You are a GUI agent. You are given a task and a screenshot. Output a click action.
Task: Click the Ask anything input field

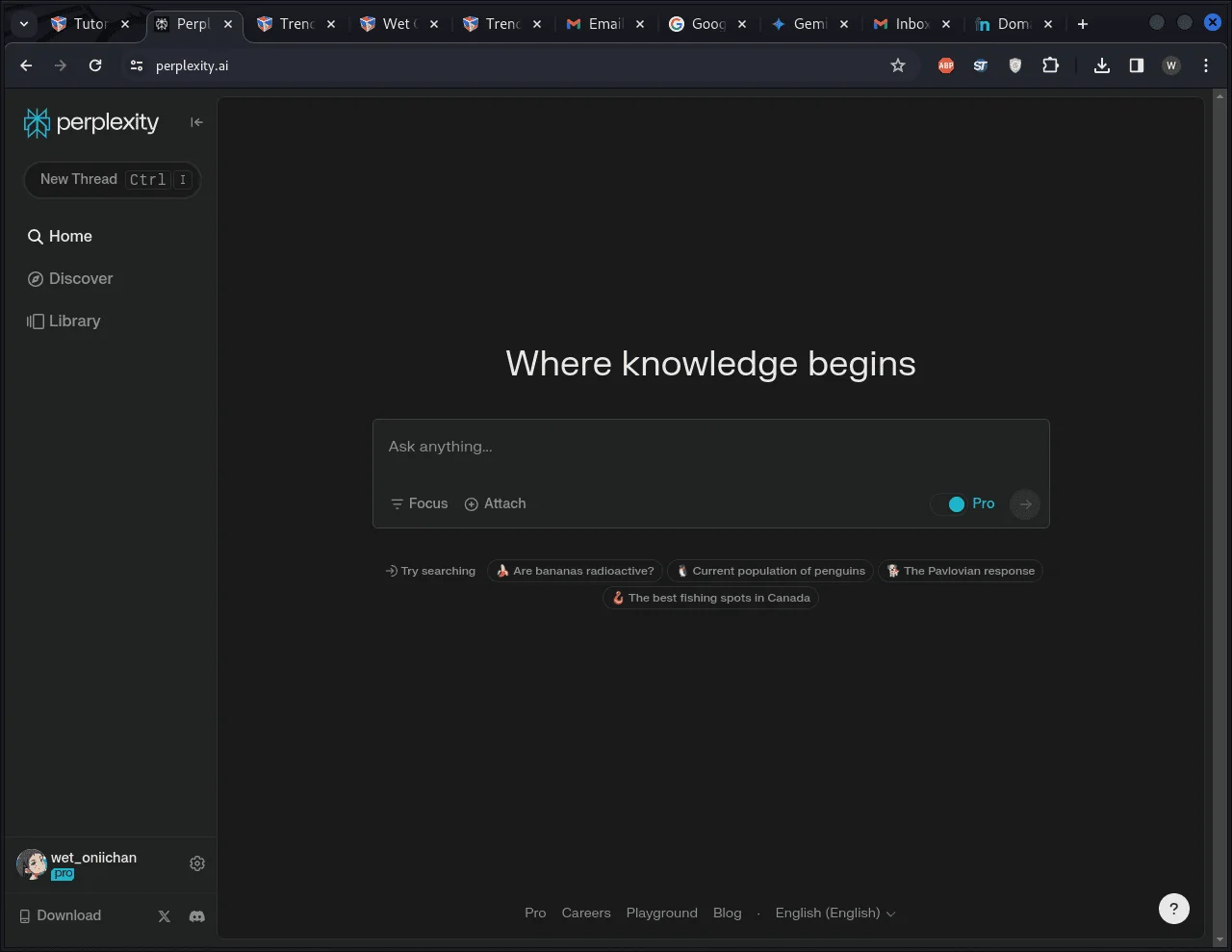pyautogui.click(x=710, y=447)
